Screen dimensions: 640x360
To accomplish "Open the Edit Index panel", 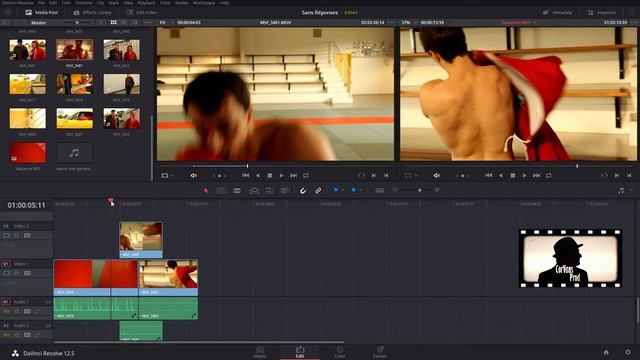I will 142,13.
